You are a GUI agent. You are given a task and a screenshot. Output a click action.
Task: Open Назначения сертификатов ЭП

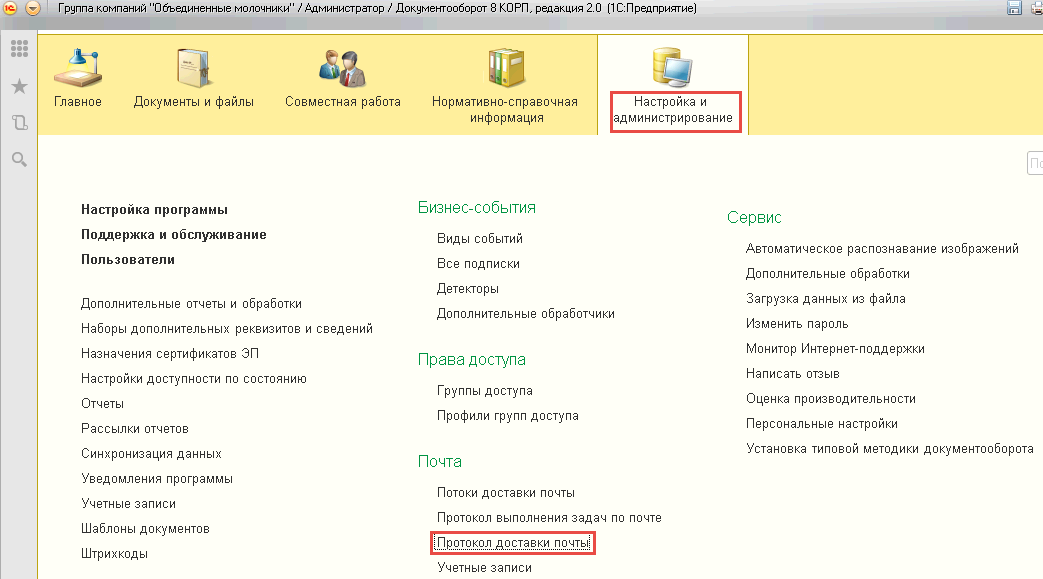click(170, 353)
